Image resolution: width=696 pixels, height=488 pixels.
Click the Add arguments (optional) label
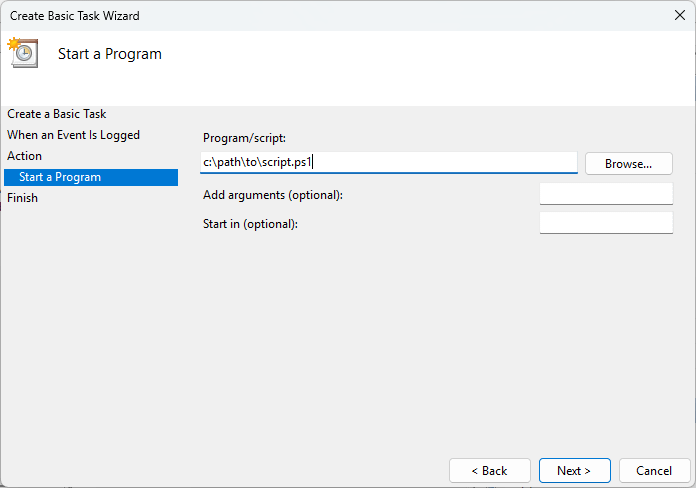[272, 195]
